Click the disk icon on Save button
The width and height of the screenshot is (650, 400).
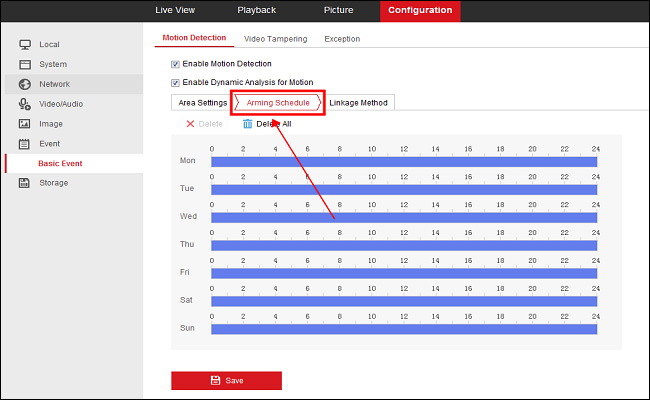[x=216, y=380]
